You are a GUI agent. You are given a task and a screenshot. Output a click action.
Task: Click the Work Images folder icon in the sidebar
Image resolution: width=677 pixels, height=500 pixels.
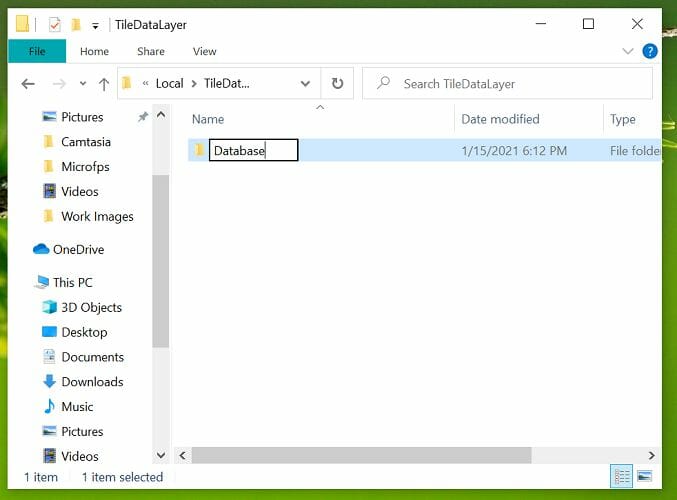coord(49,216)
